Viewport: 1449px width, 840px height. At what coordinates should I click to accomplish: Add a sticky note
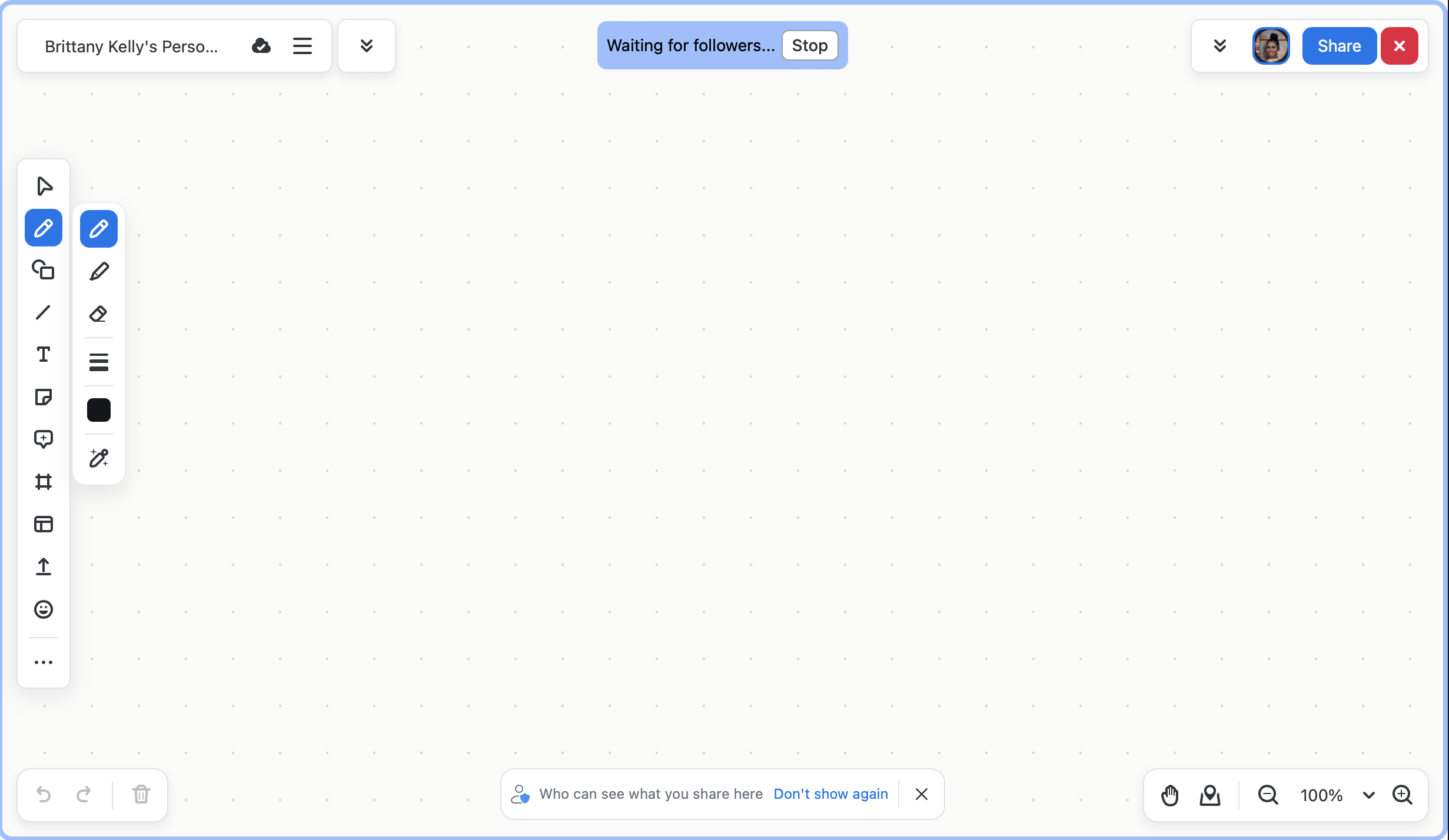point(44,397)
